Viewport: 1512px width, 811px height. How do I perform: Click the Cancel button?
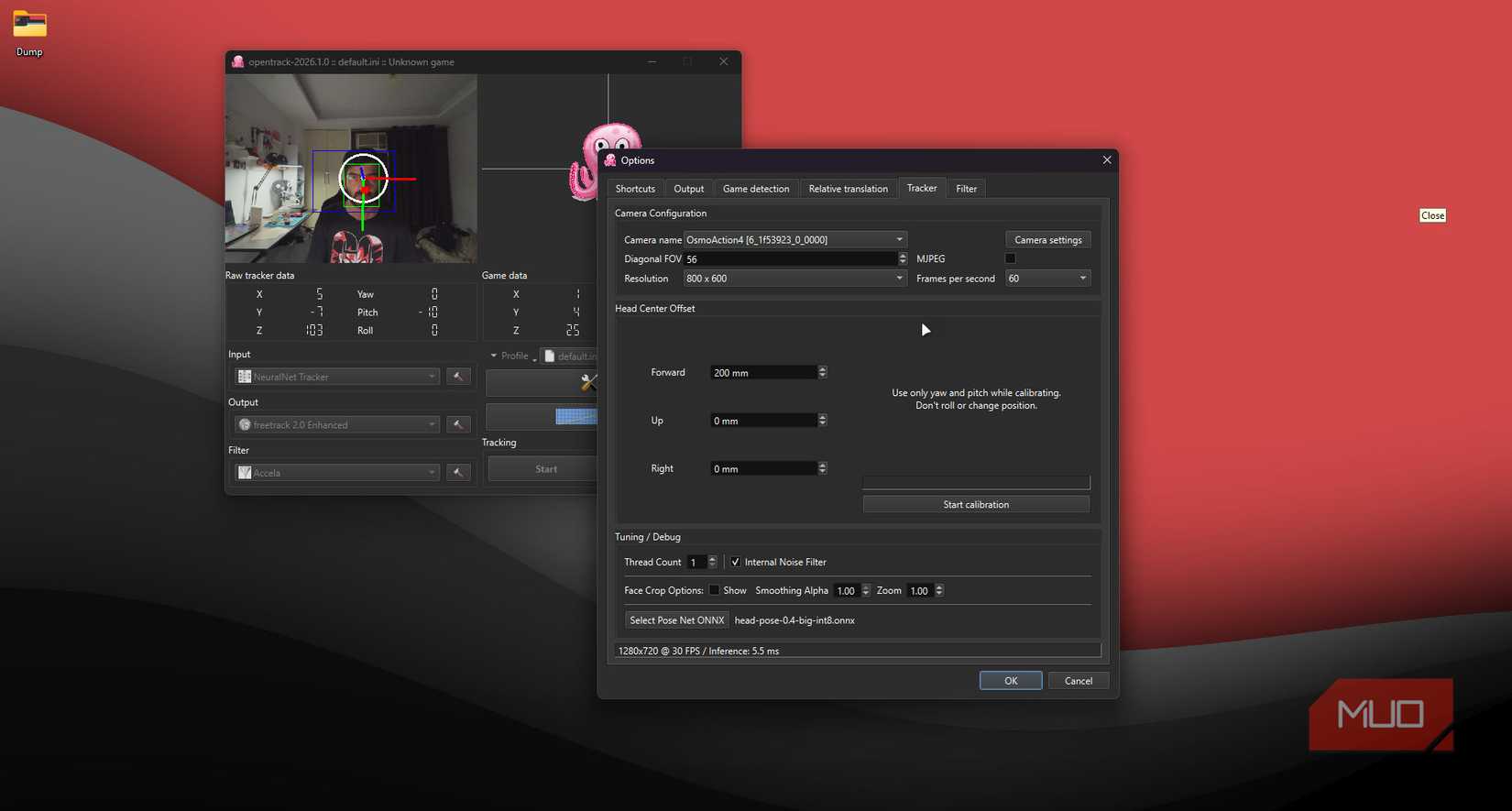[1079, 680]
